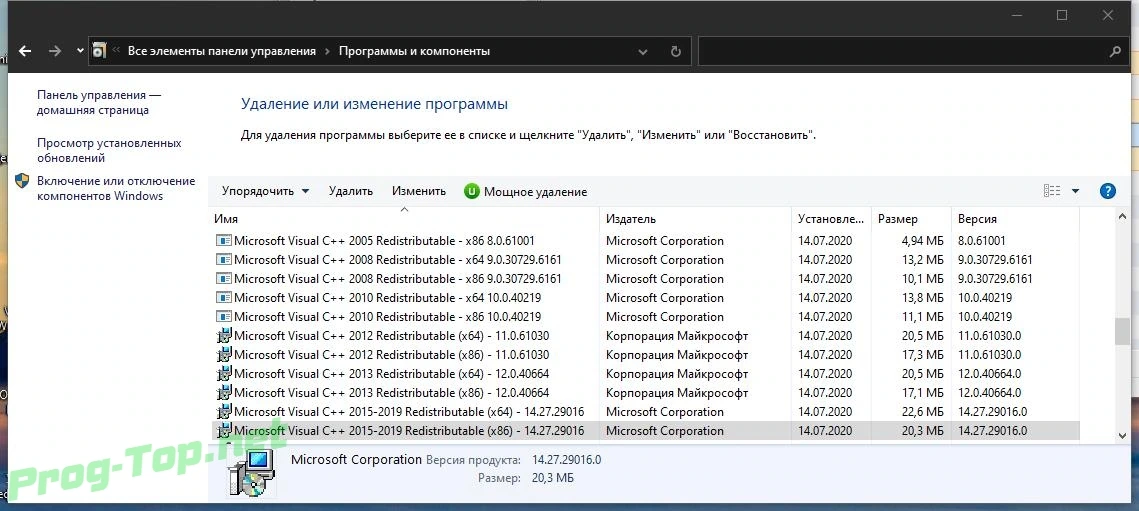Sort by 'Установле...' column header
This screenshot has height=511, width=1139.
click(831, 219)
